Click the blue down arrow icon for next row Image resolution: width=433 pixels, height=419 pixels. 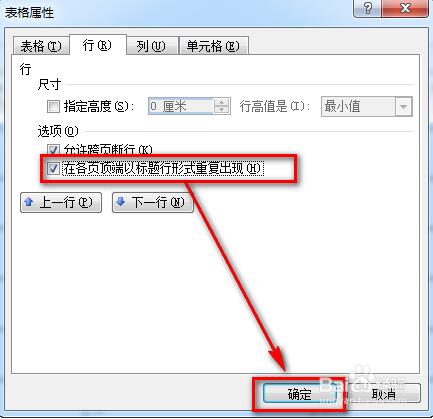(121, 201)
